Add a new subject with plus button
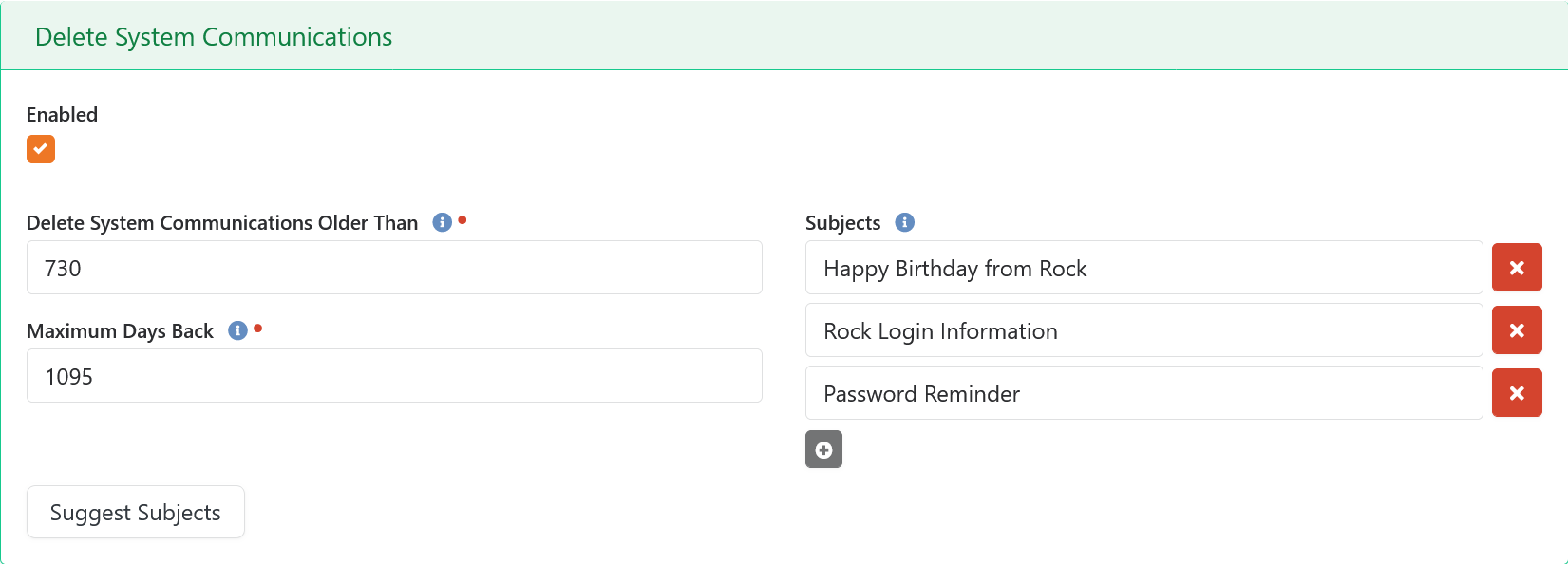Image resolution: width=1568 pixels, height=564 pixels. tap(823, 450)
